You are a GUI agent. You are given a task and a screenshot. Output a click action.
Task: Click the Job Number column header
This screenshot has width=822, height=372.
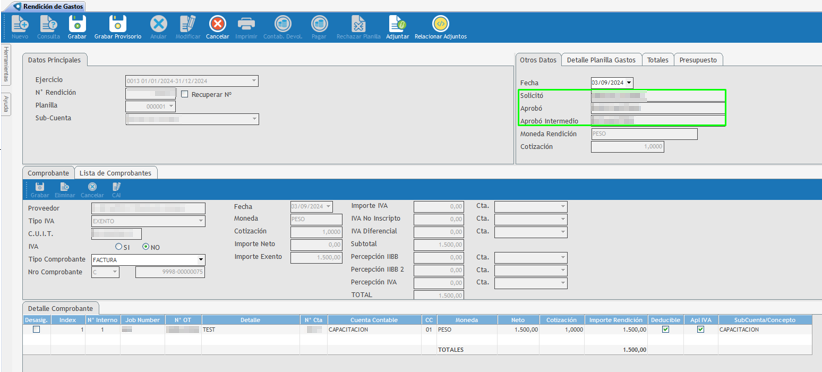point(143,320)
